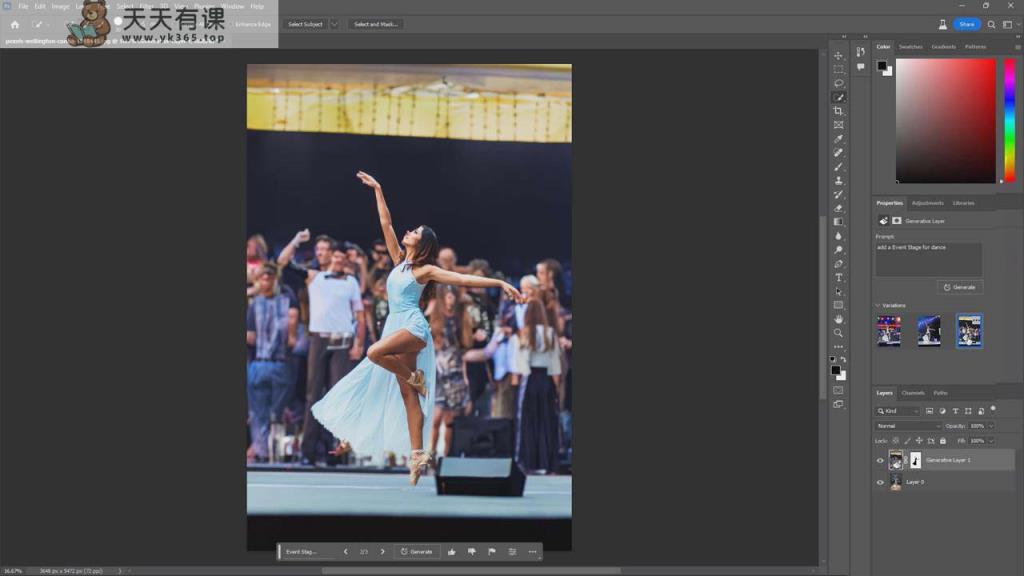Open the layer filter Kind dropdown
Viewport: 1024px width, 576px height.
(897, 411)
